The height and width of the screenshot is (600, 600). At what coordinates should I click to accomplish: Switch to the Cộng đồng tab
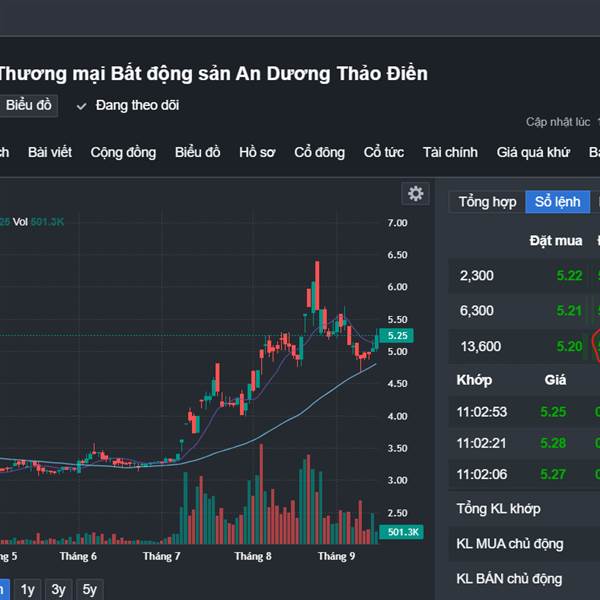(123, 152)
